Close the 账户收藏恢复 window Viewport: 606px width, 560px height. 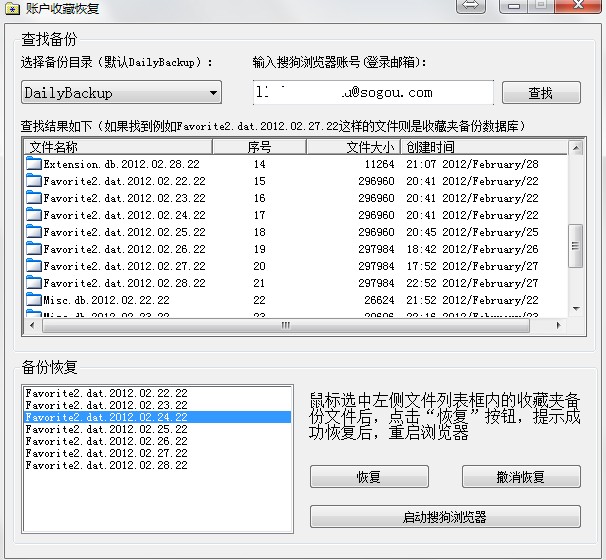click(x=578, y=5)
